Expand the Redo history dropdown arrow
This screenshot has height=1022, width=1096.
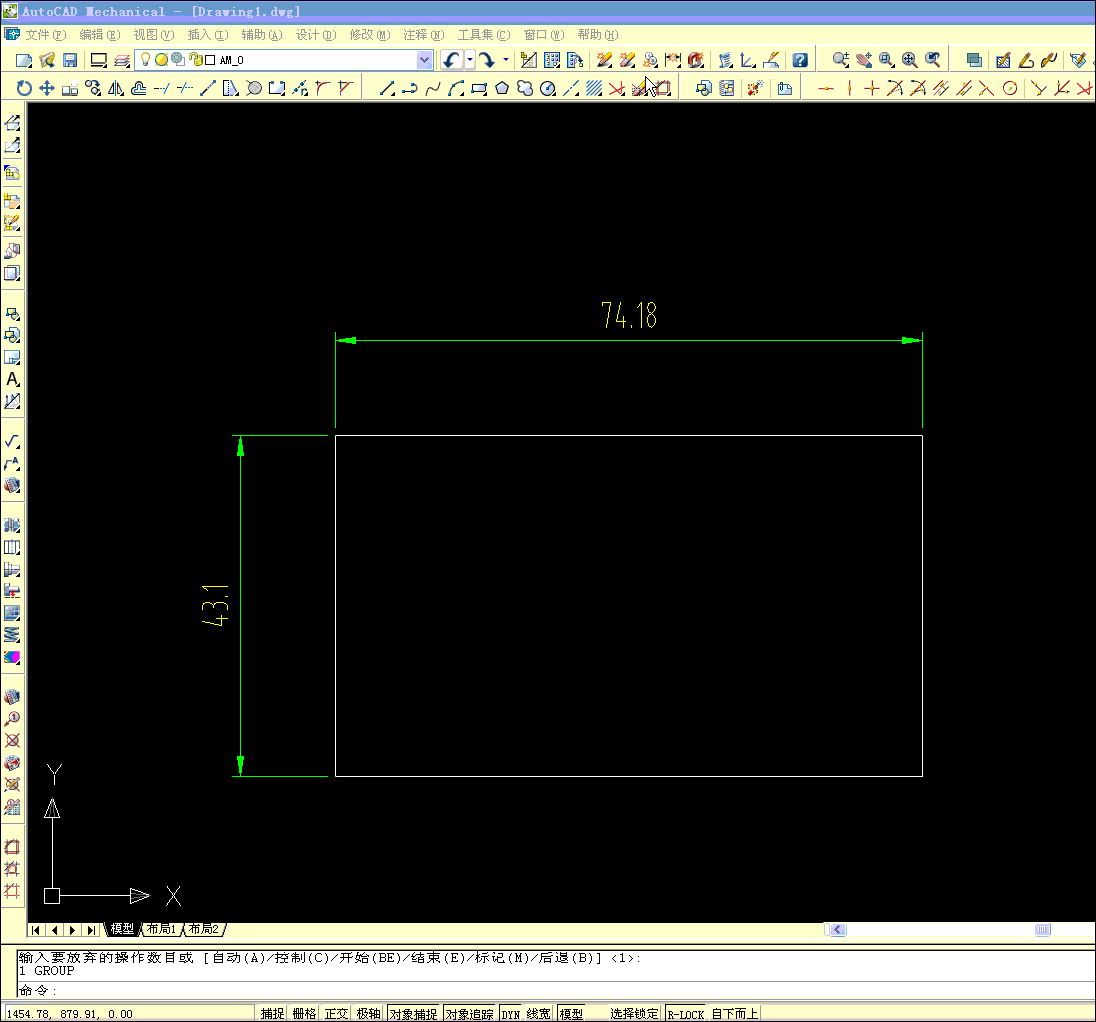point(505,60)
